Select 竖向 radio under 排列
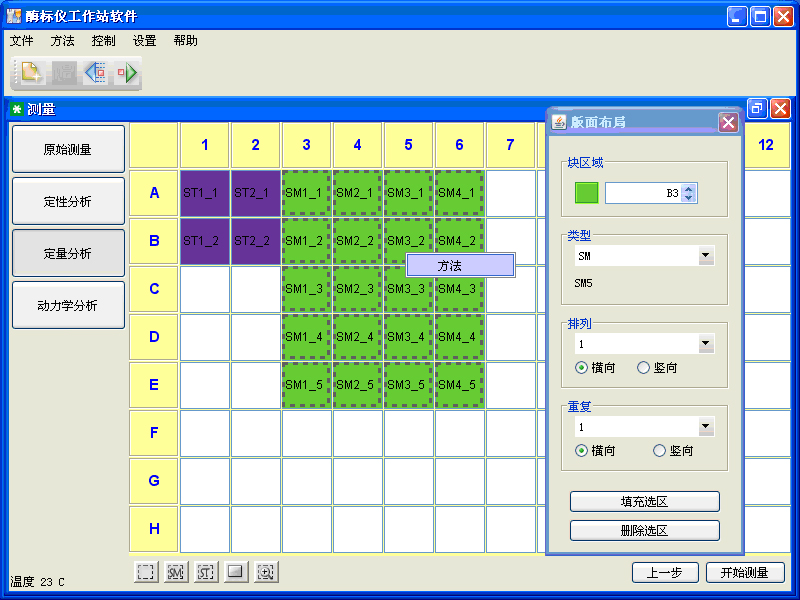Image resolution: width=800 pixels, height=600 pixels. tap(643, 367)
